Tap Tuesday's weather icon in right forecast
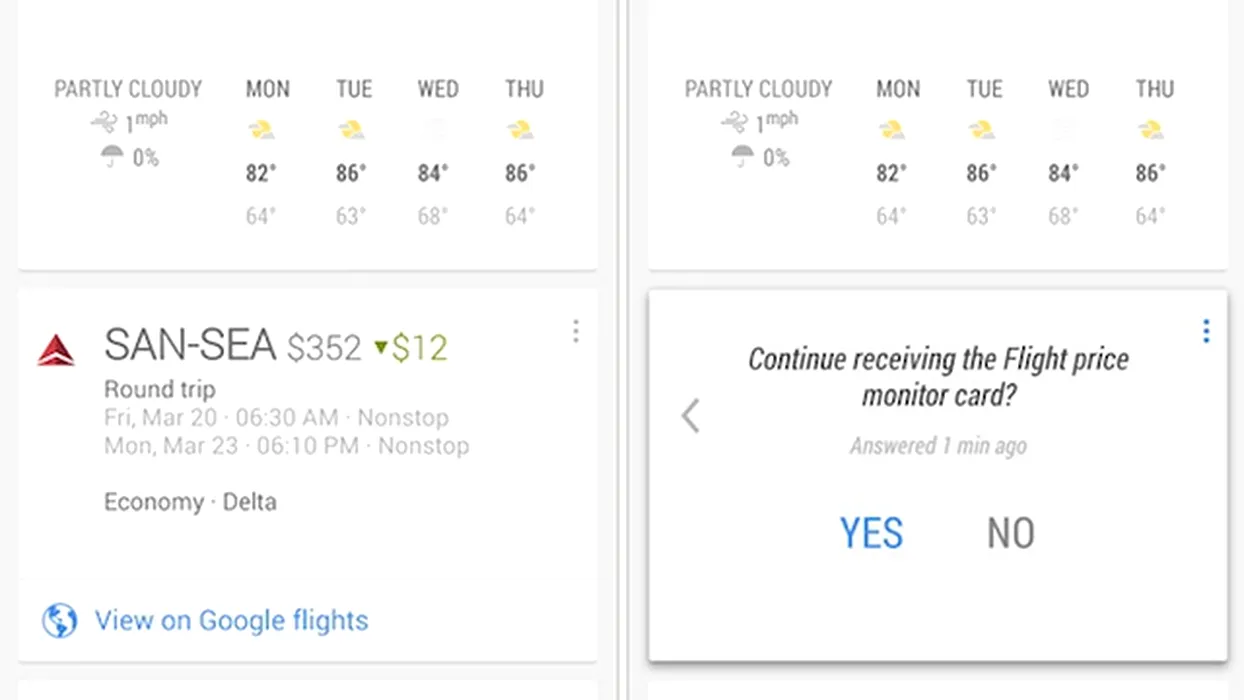The image size is (1244, 700). click(x=982, y=130)
